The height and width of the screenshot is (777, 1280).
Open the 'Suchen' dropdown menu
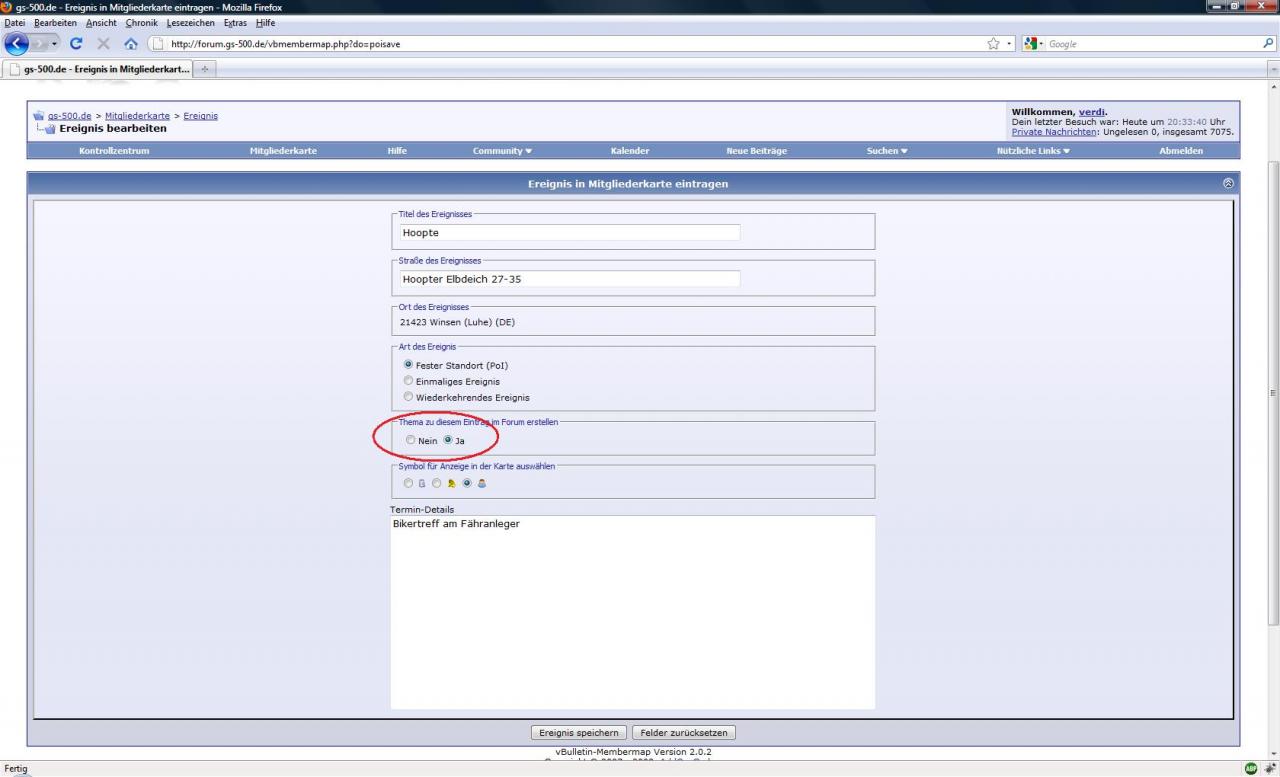point(887,151)
